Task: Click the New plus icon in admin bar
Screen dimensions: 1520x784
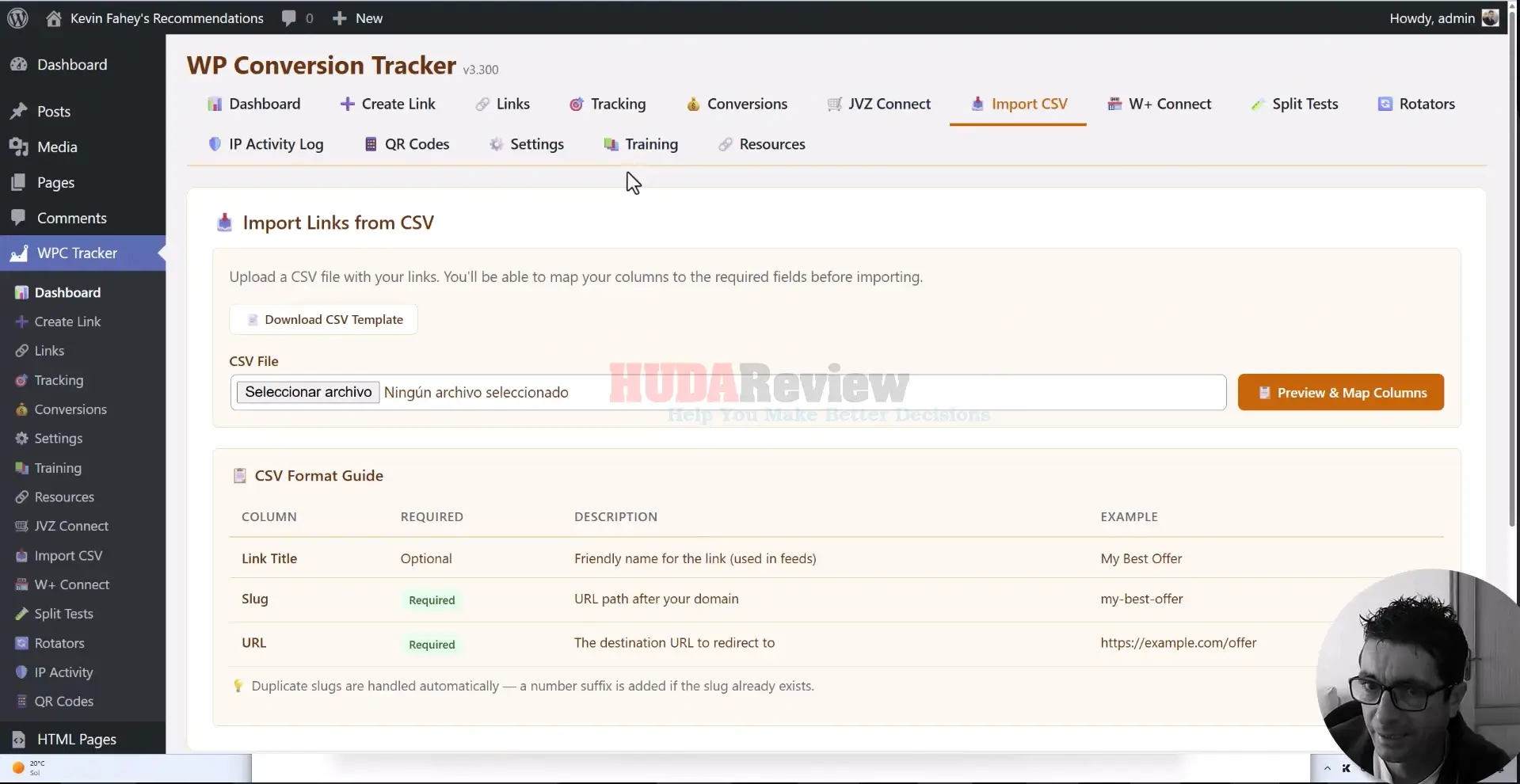Action: (x=339, y=18)
